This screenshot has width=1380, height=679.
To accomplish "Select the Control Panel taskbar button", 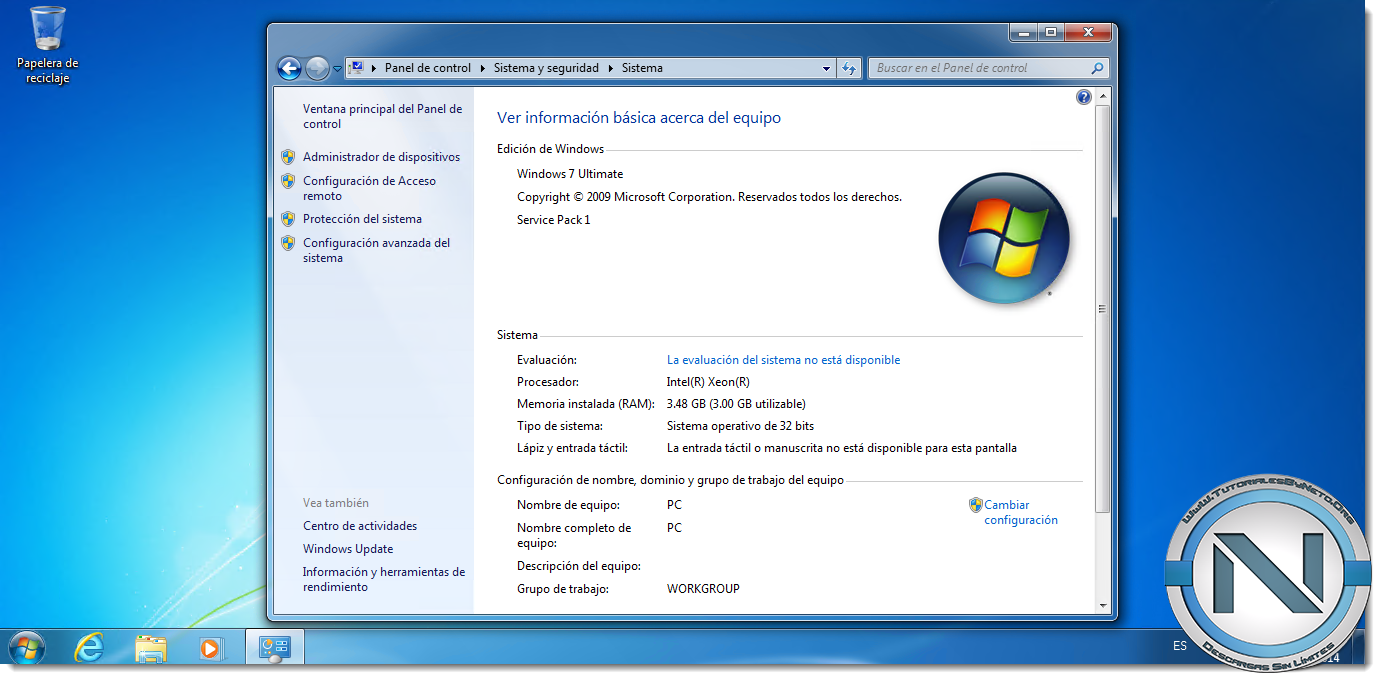I will point(275,648).
